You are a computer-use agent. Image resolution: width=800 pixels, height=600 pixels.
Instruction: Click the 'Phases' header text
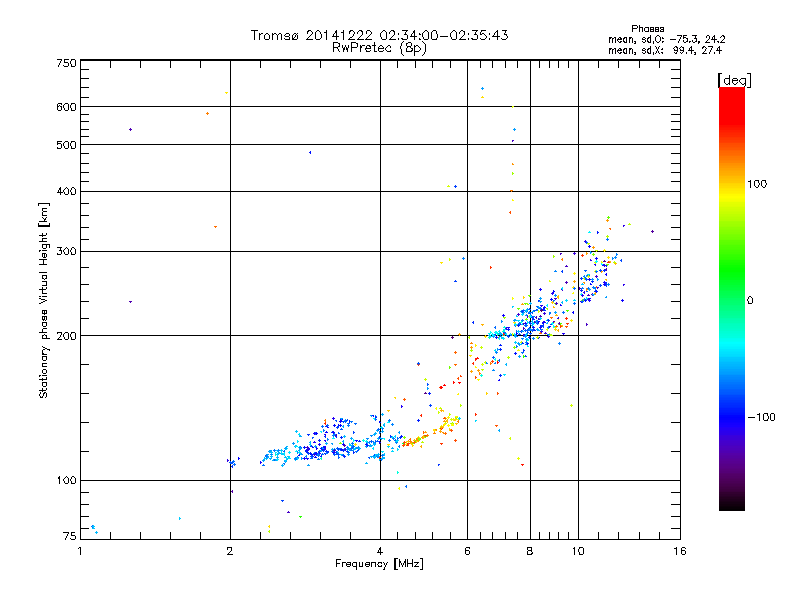click(647, 29)
